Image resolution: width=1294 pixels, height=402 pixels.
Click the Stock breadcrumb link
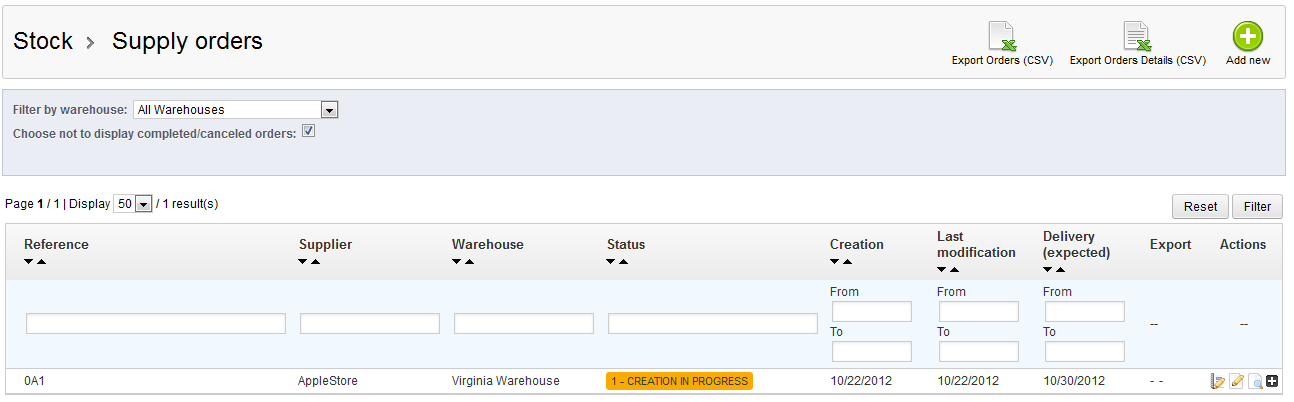[43, 41]
